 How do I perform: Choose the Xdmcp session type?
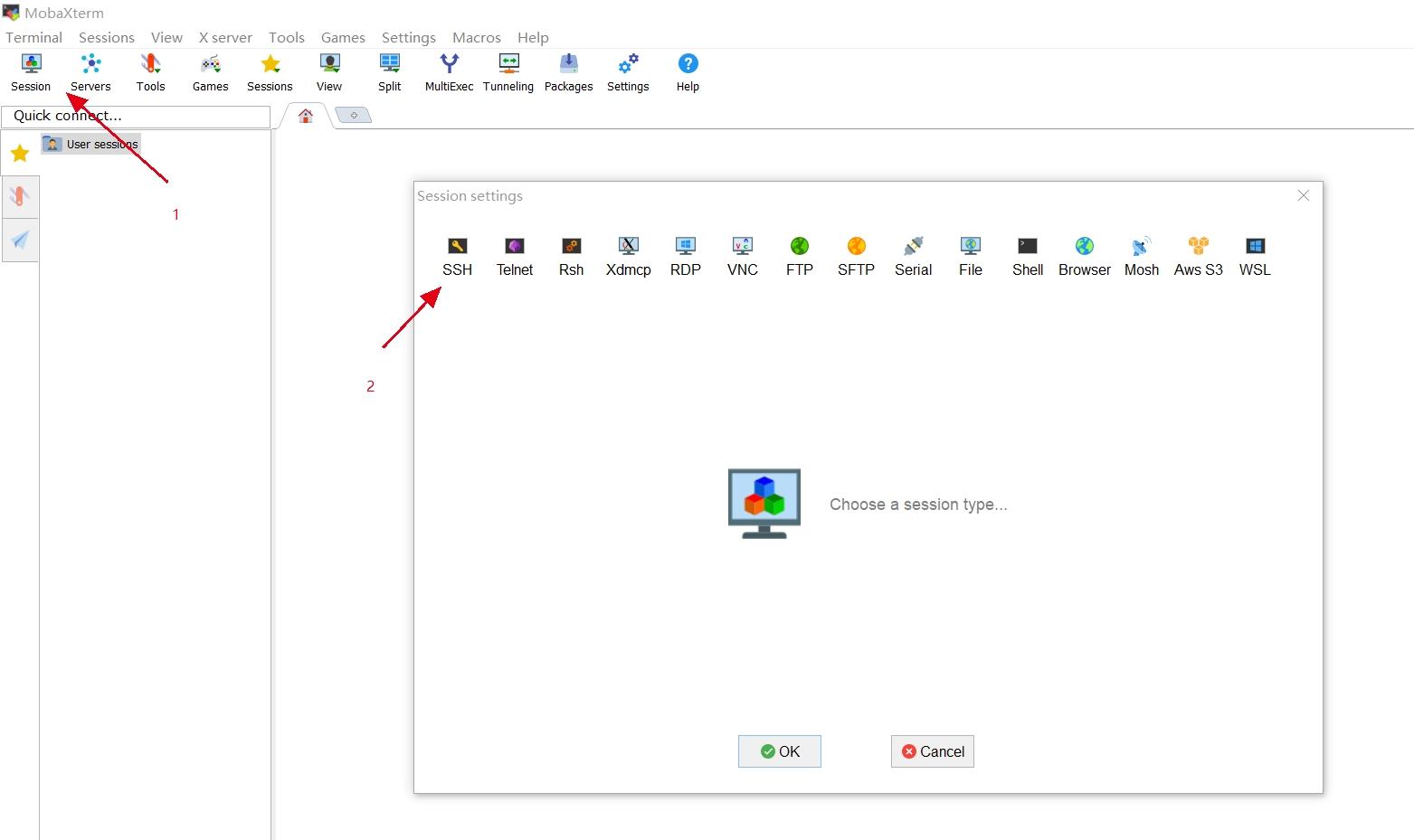point(628,257)
